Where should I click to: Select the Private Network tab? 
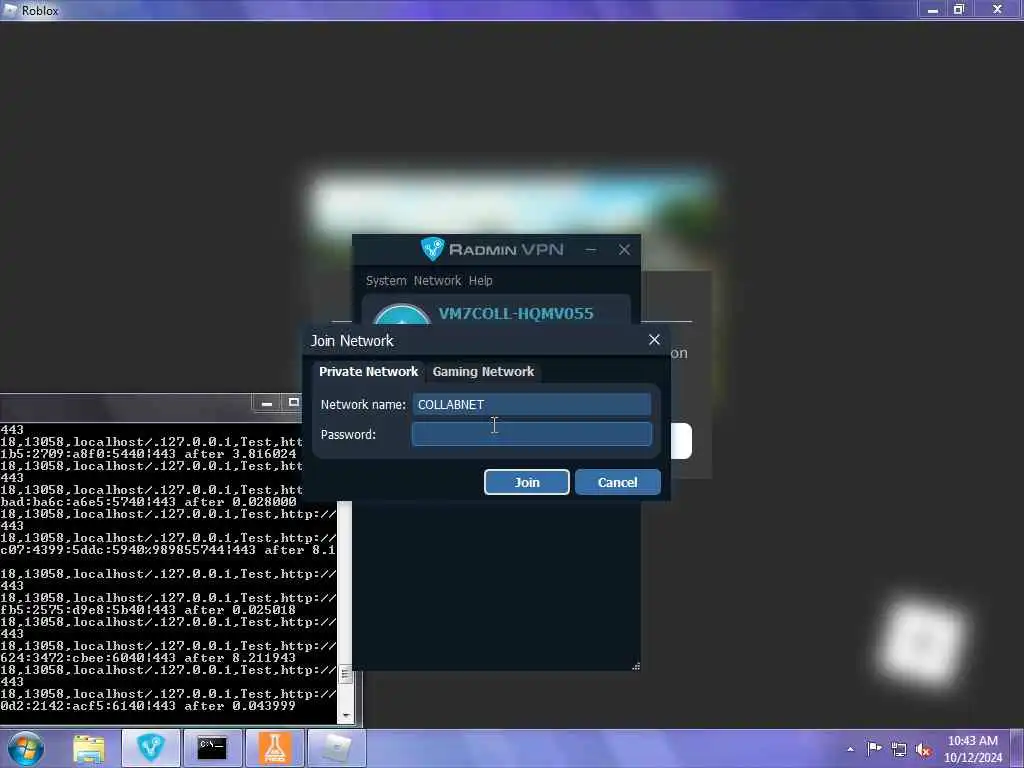[368, 372]
